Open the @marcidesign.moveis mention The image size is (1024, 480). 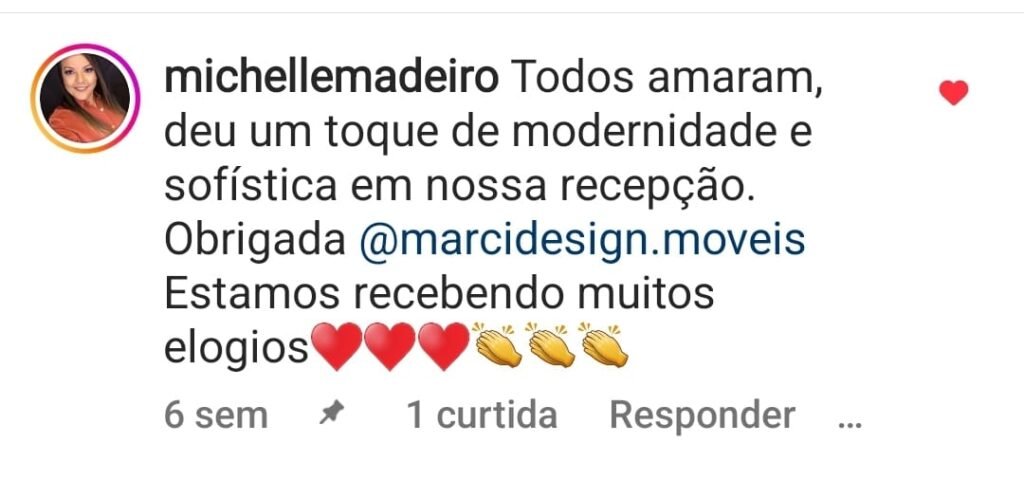click(x=582, y=242)
